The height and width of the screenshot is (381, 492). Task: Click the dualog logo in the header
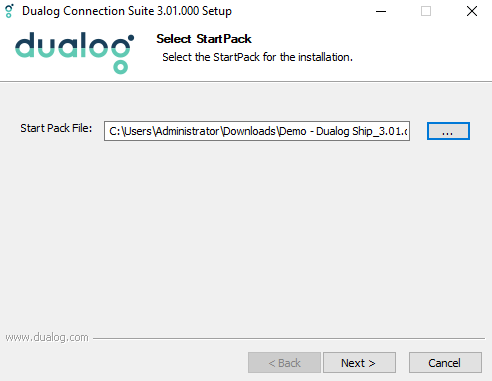(74, 53)
